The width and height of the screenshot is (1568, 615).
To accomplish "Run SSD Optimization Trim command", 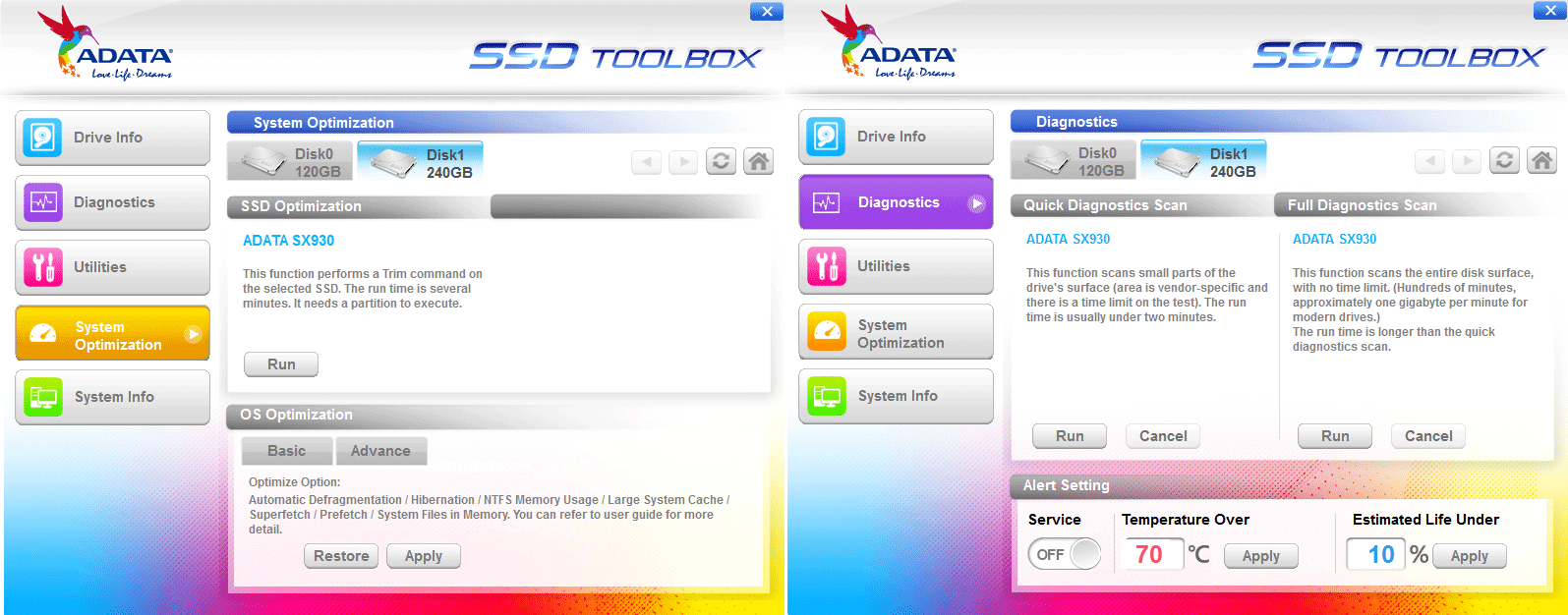I will (x=281, y=364).
